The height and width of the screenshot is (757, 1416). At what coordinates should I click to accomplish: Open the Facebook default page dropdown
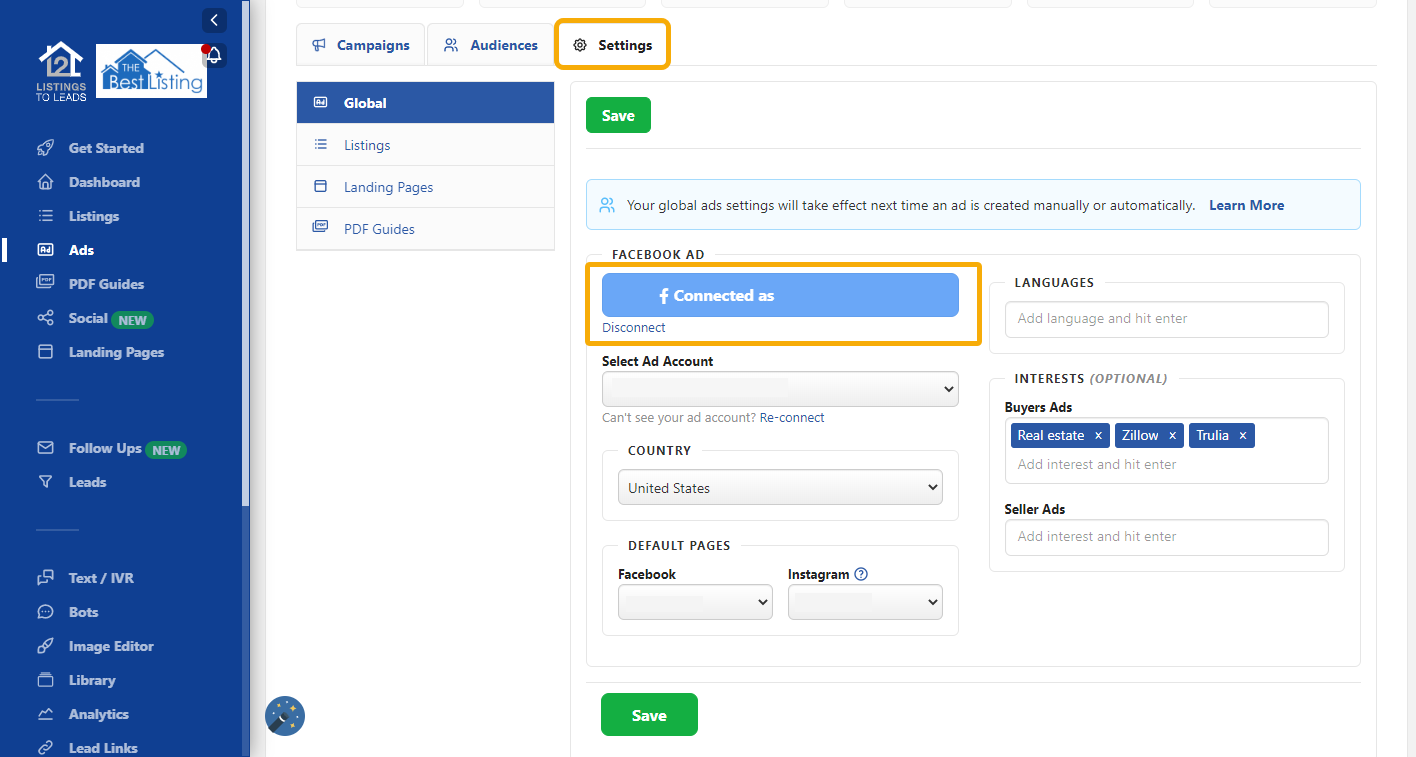point(695,602)
